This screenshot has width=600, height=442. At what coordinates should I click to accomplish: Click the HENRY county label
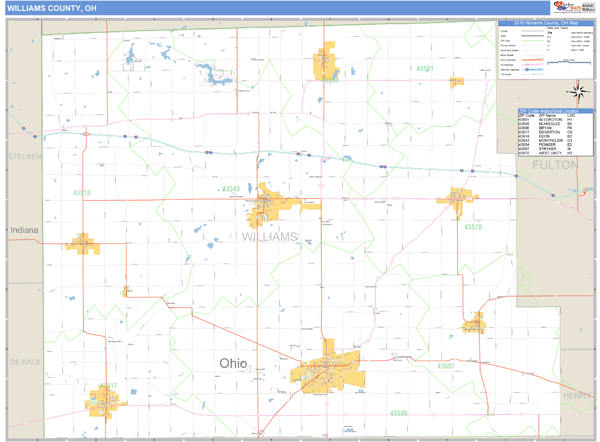[577, 395]
